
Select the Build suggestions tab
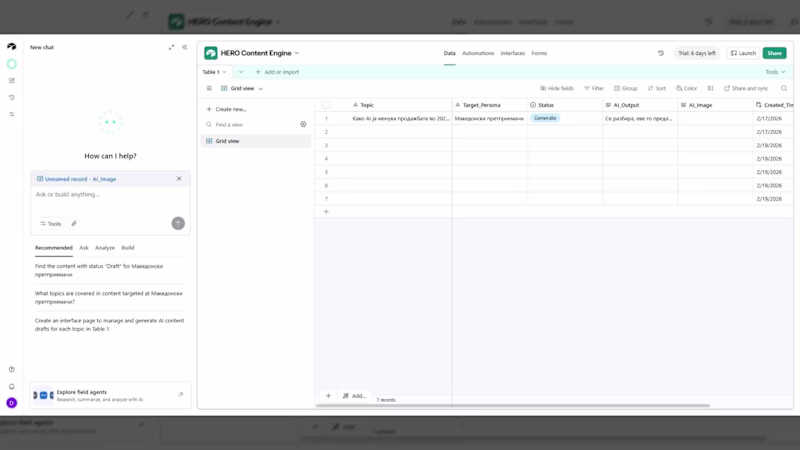128,247
